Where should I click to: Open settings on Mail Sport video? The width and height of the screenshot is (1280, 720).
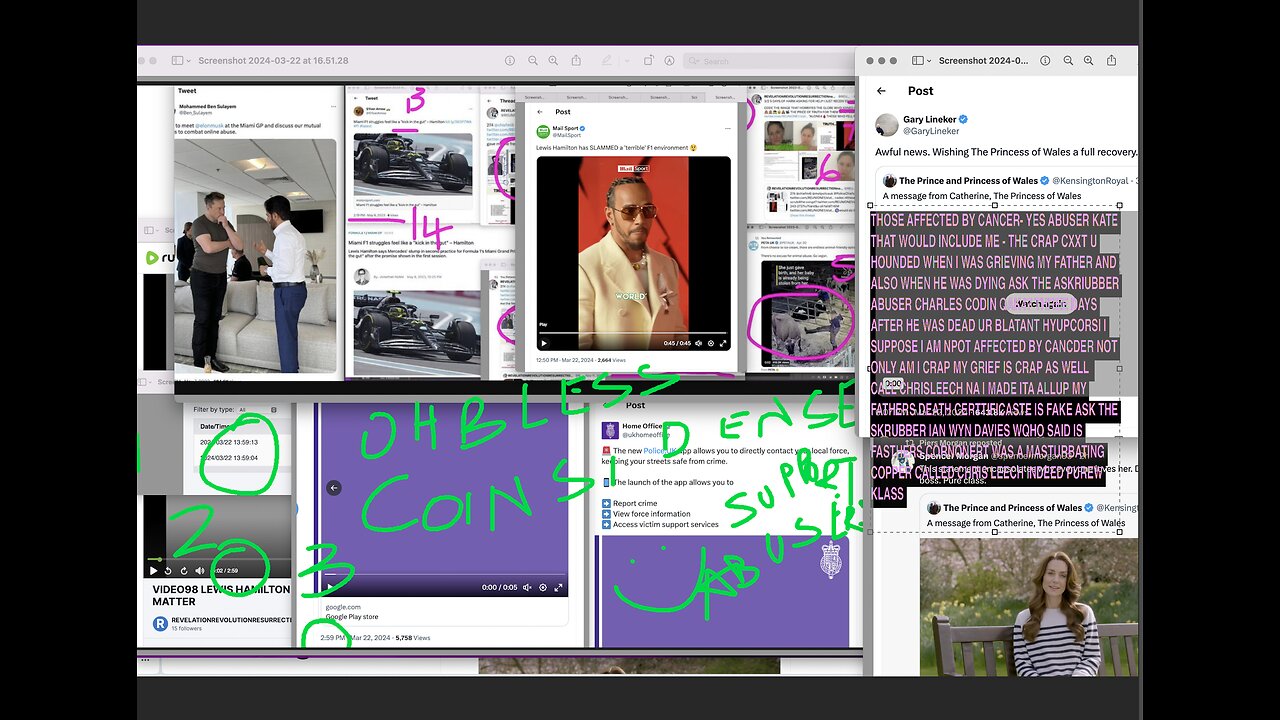(711, 343)
